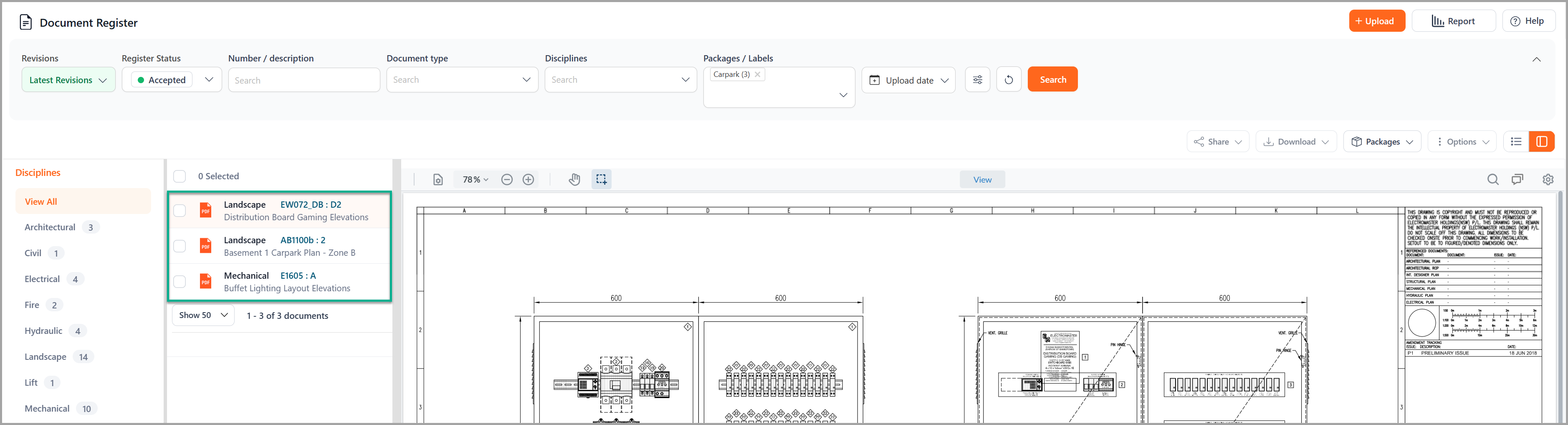The width and height of the screenshot is (1568, 425).
Task: Check the EW072_DB : D2 document
Action: [x=180, y=210]
